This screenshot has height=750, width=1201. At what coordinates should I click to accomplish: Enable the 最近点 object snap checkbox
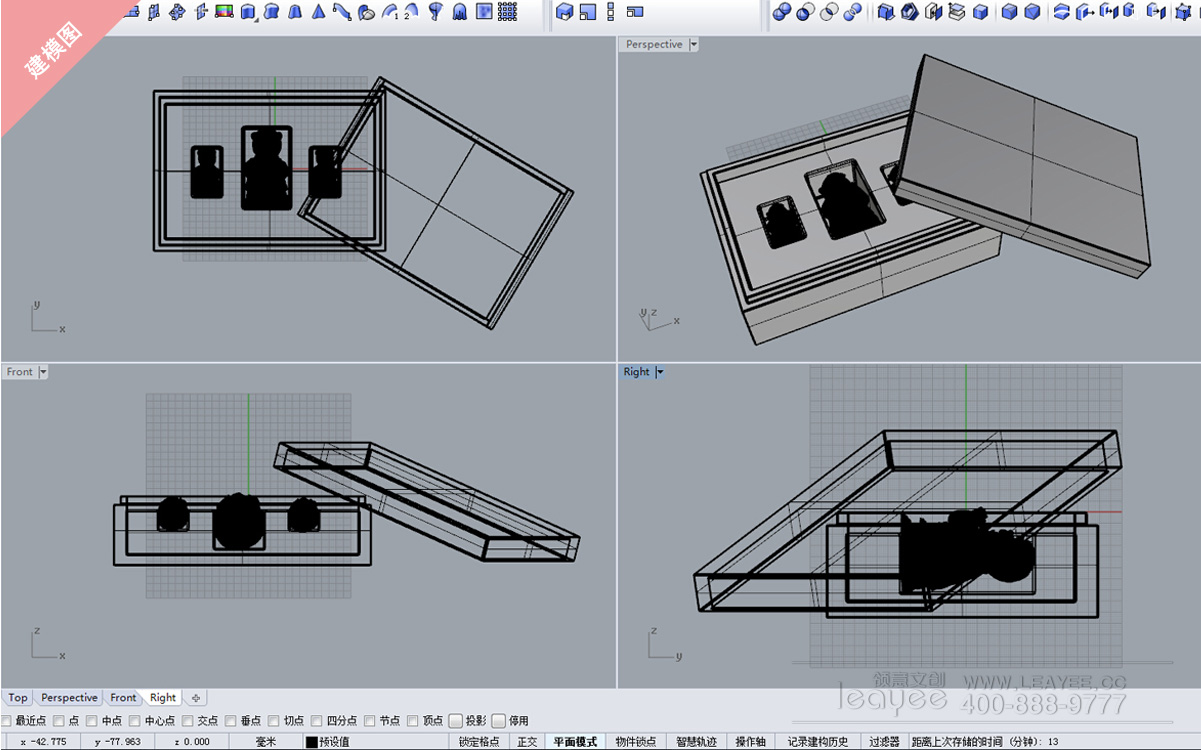pyautogui.click(x=7, y=721)
